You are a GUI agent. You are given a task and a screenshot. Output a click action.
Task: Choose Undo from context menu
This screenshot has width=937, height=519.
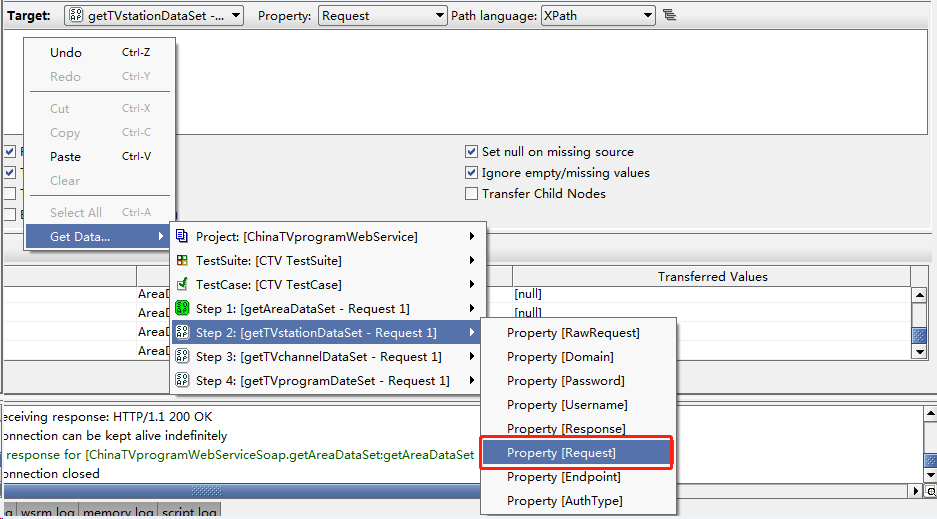100,53
